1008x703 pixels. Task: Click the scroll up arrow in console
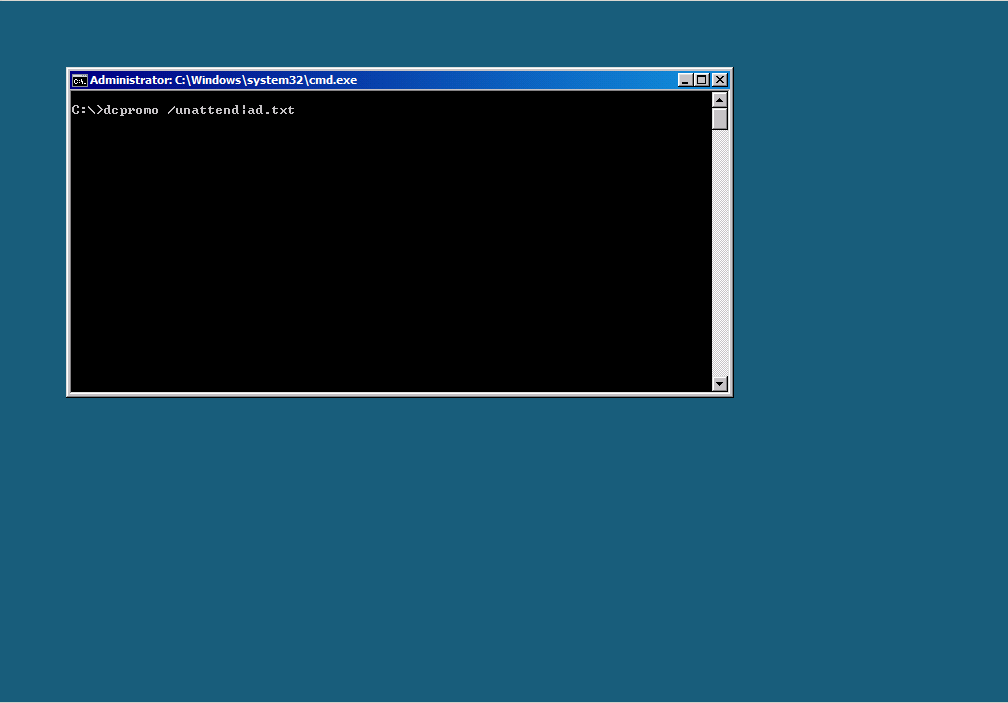719,99
